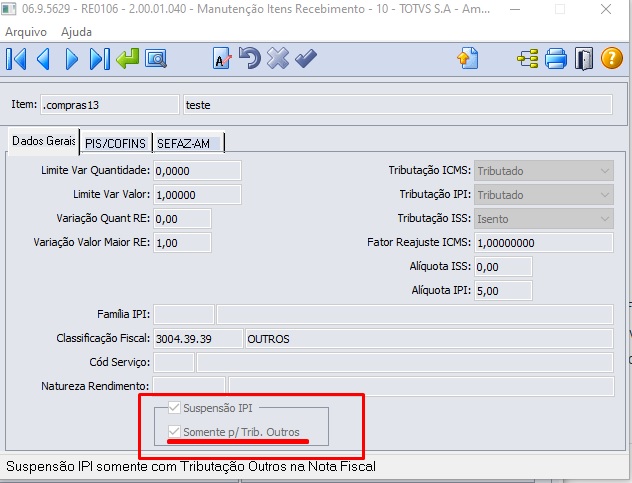Screen dimensions: 632x483
Task: Click the Família IPI code field
Action: (184, 314)
